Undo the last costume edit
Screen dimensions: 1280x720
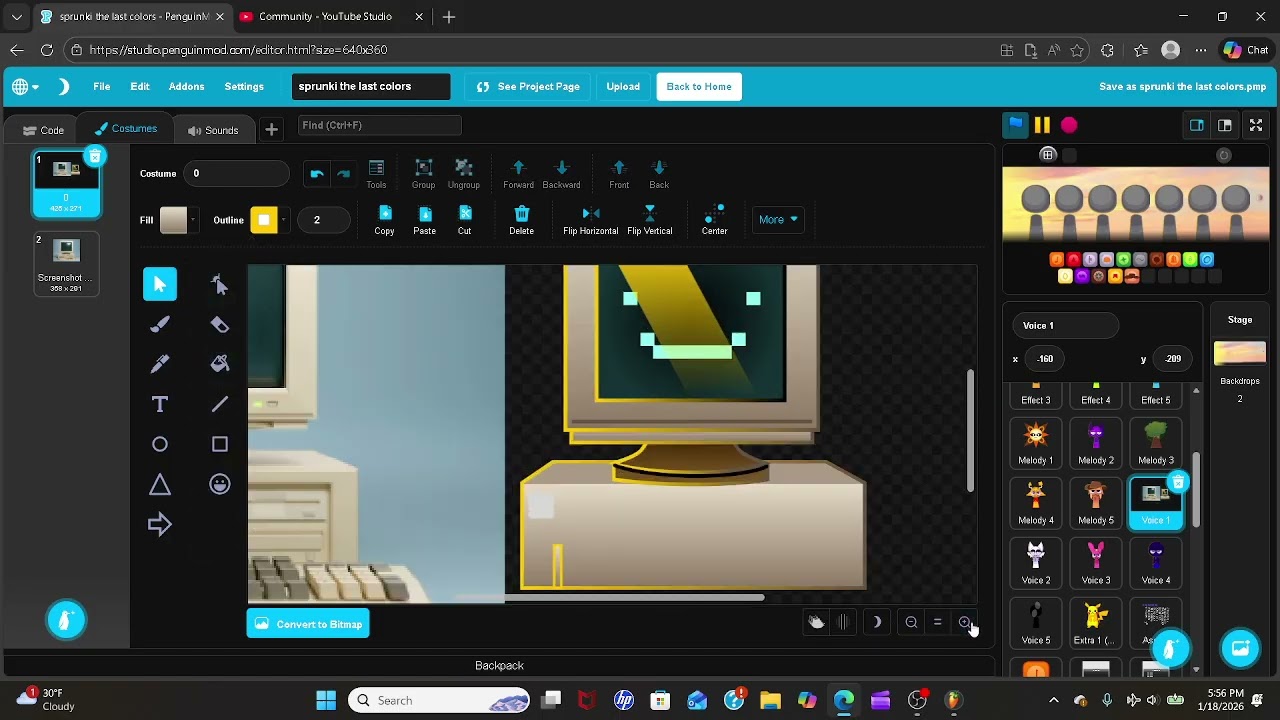[x=317, y=174]
